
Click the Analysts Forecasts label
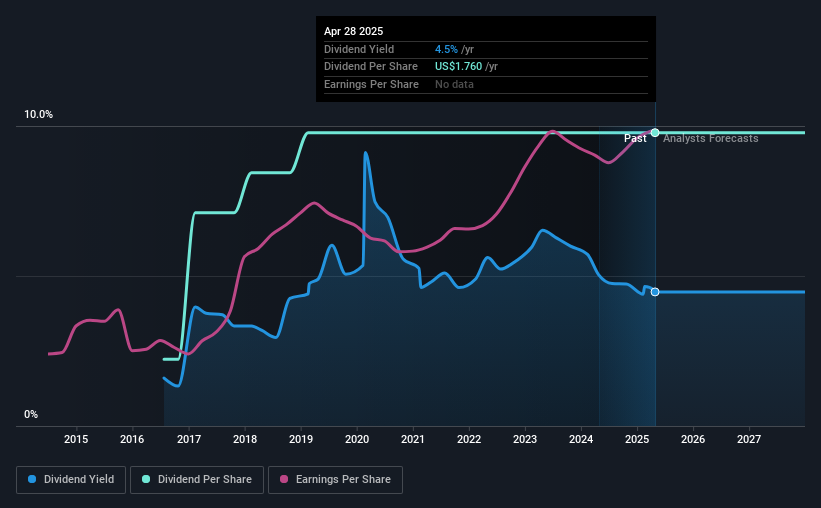click(x=711, y=138)
